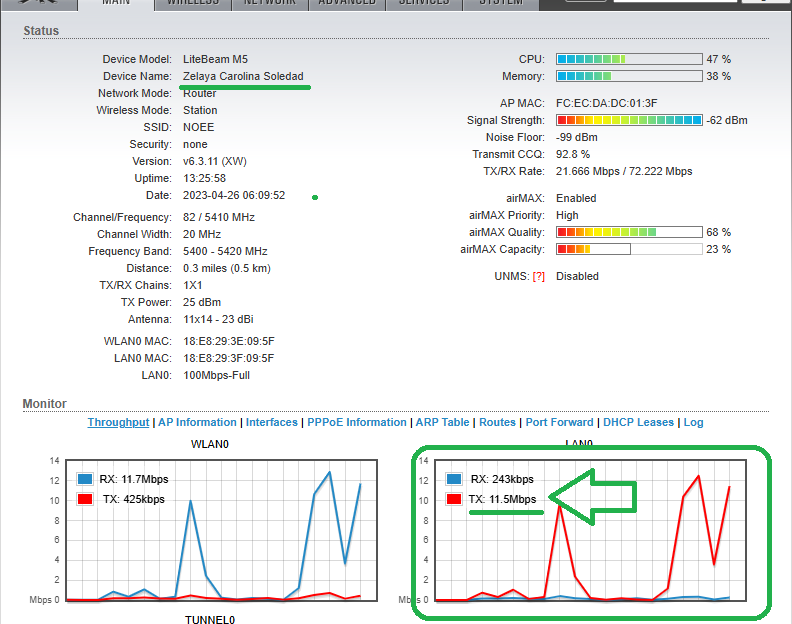The height and width of the screenshot is (624, 792).
Task: Click the Port Forward link
Action: pos(559,422)
